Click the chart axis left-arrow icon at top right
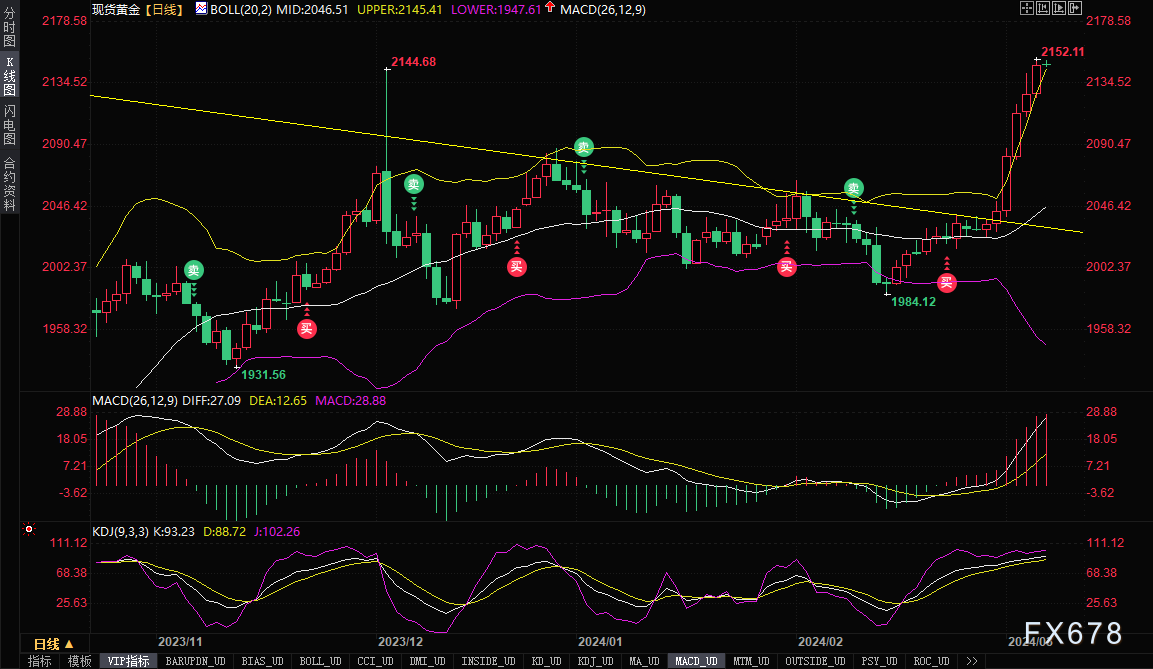Image resolution: width=1153 pixels, height=669 pixels. (x=1043, y=8)
